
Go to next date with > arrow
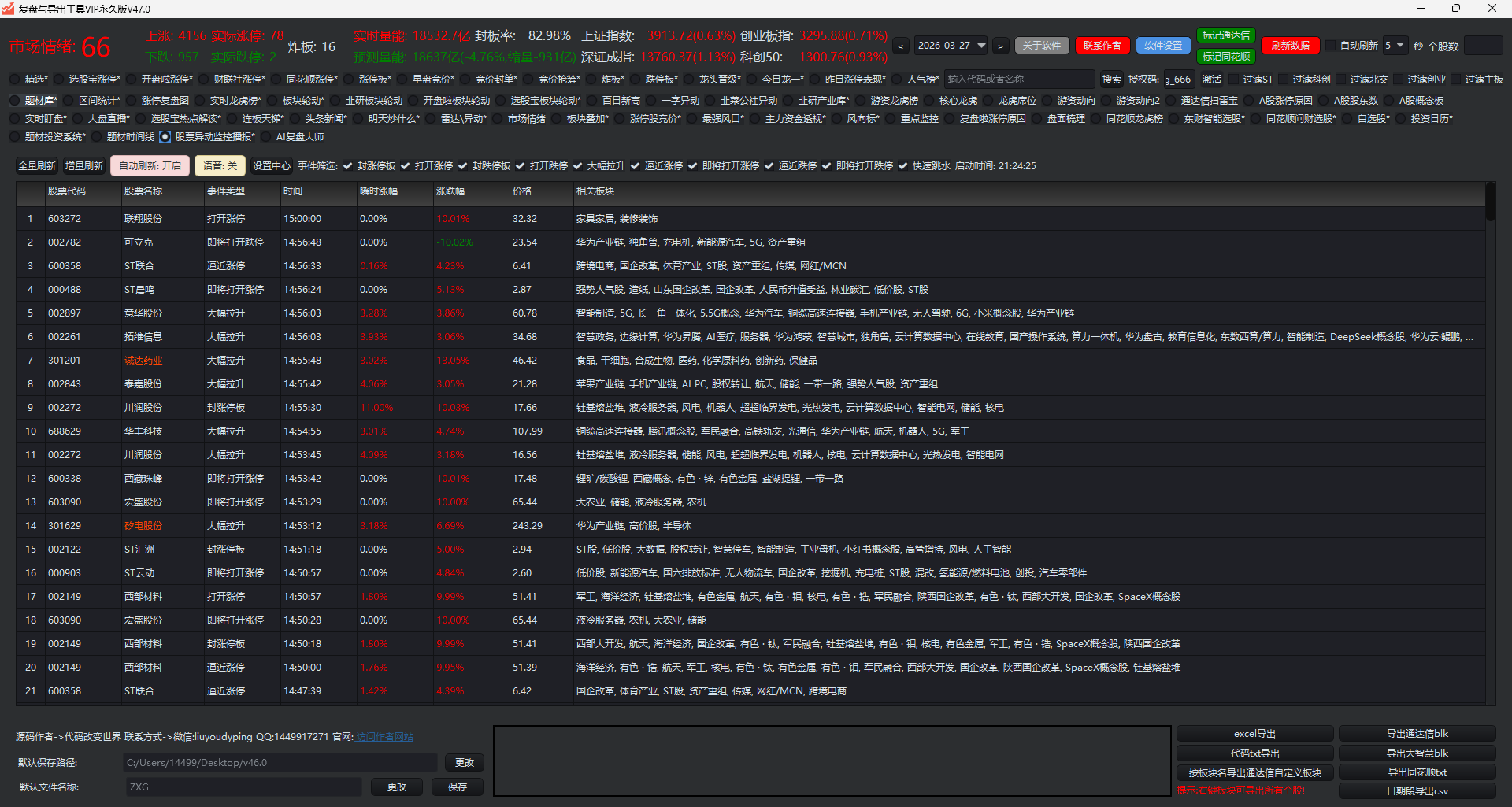(x=1000, y=46)
